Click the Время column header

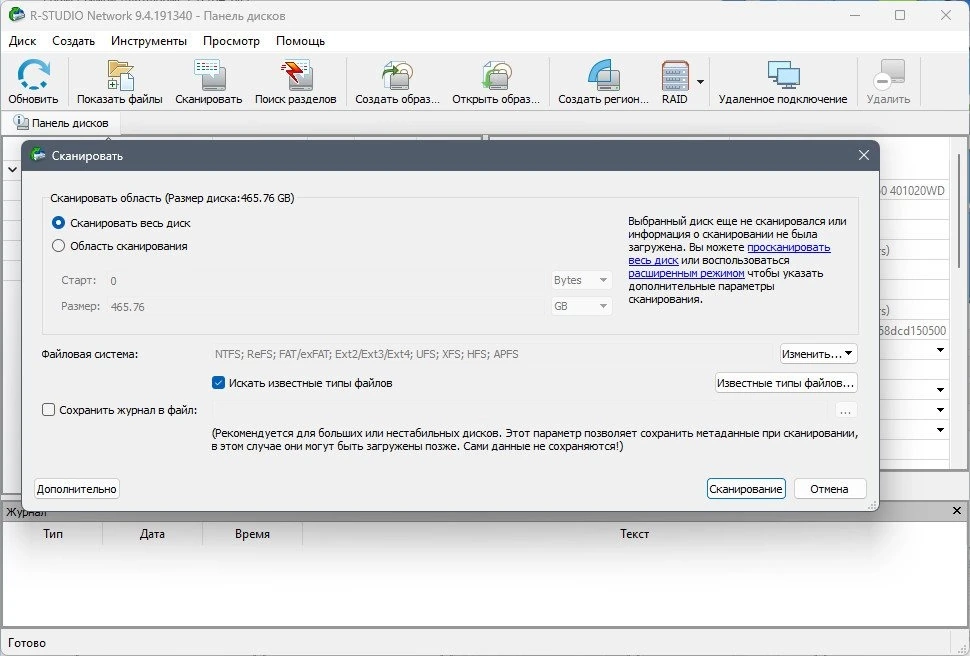pos(252,533)
